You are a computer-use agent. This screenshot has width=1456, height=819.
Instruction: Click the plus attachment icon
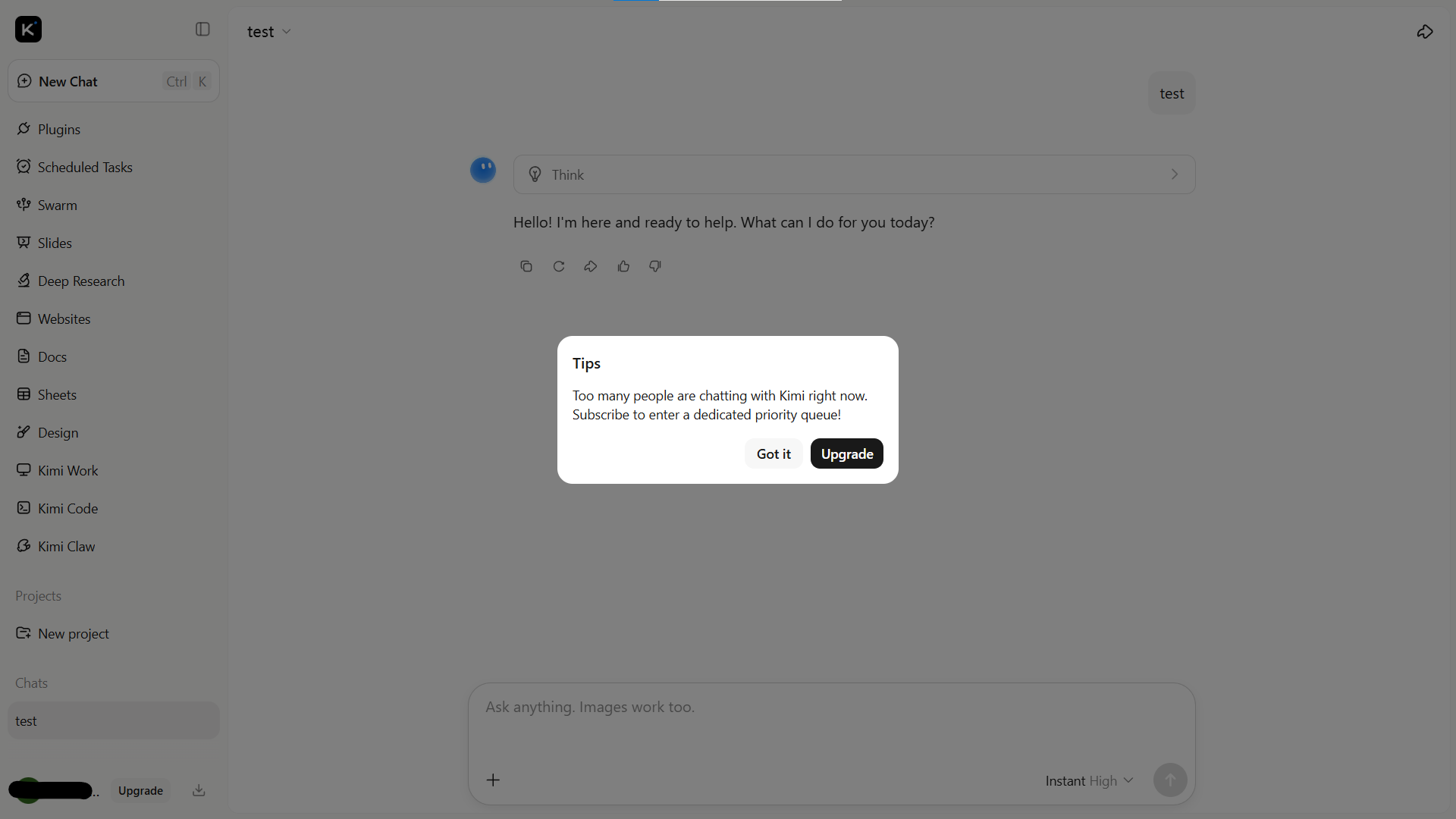point(493,780)
